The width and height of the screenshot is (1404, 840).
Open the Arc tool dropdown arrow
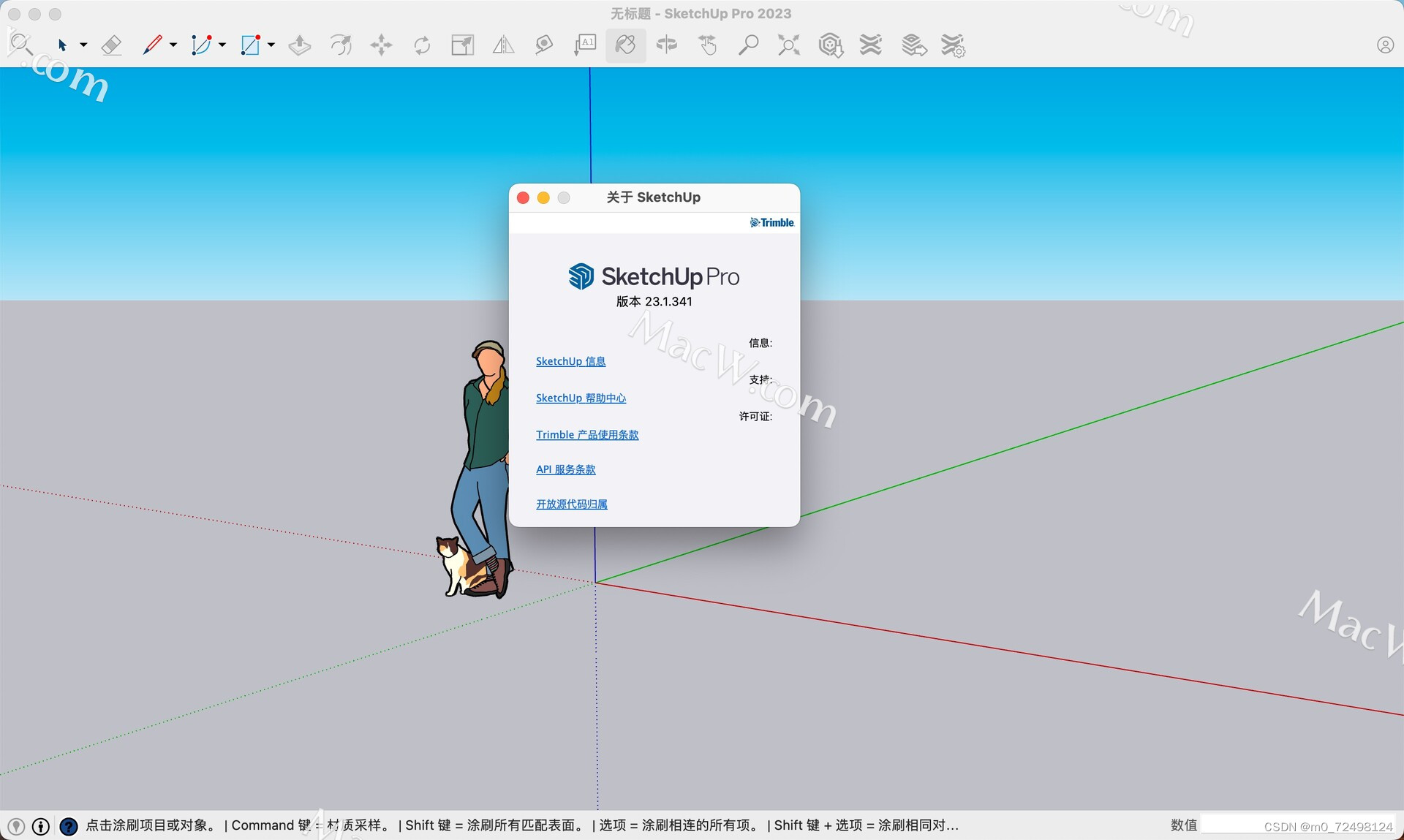[x=222, y=45]
